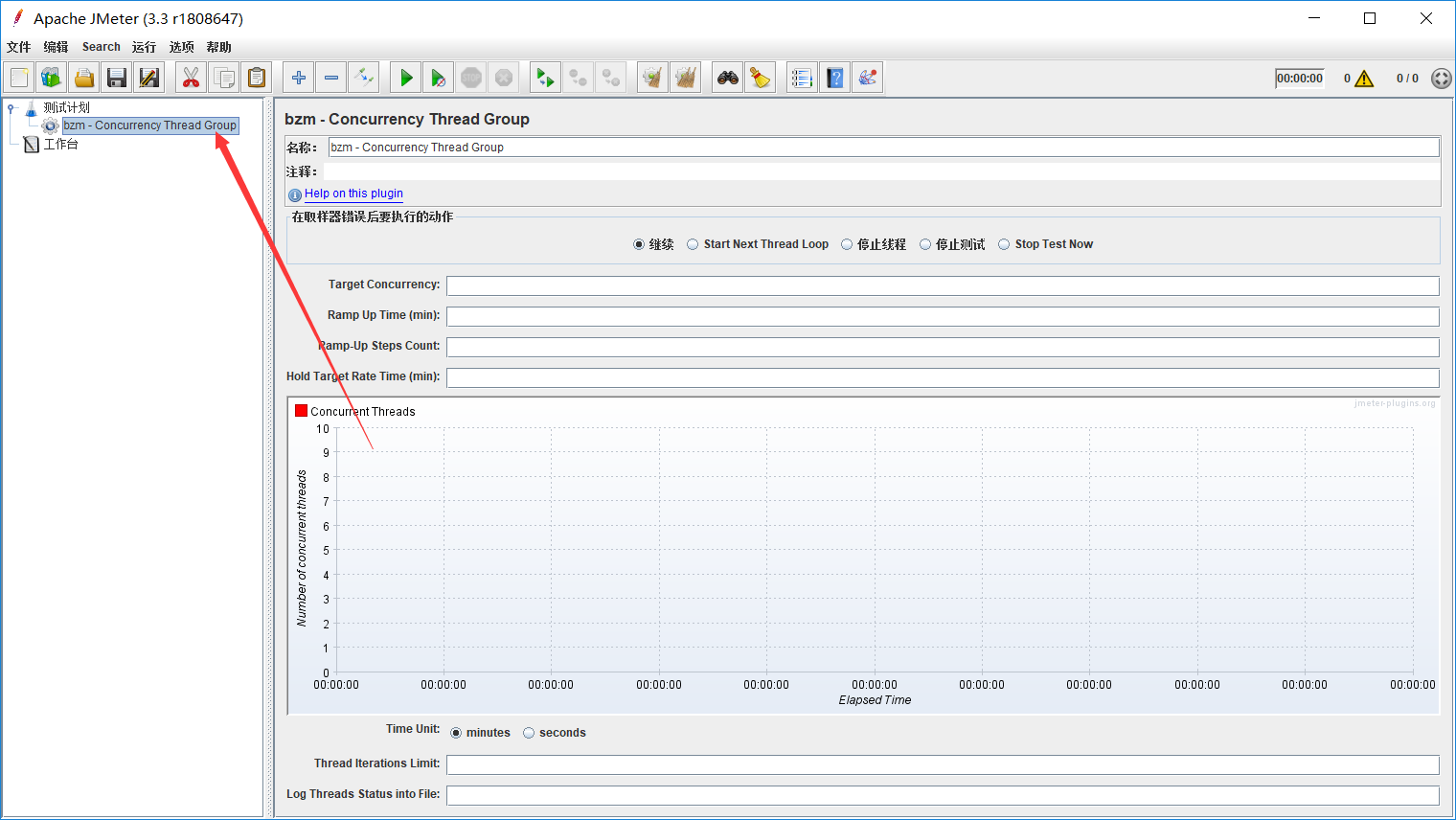Image resolution: width=1456 pixels, height=820 pixels.
Task: Expand all nodes with plus icon
Action: 299,78
